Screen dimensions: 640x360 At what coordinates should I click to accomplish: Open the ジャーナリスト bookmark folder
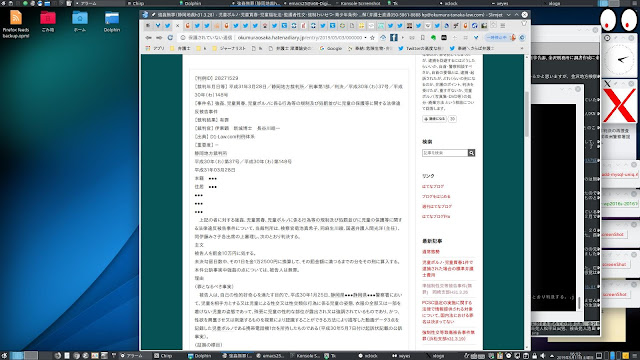229,48
